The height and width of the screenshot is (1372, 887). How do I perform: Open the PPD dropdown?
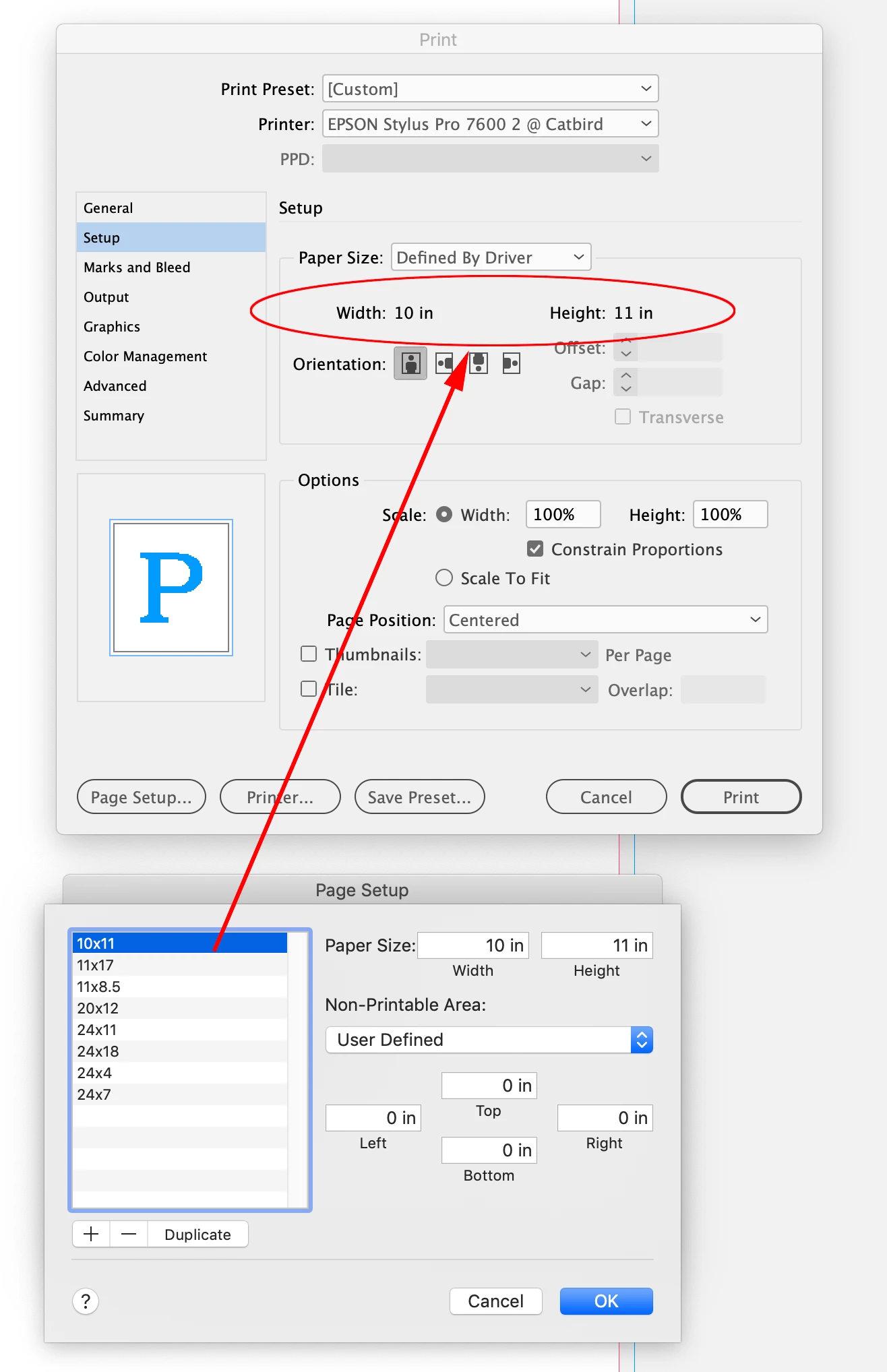pyautogui.click(x=491, y=158)
